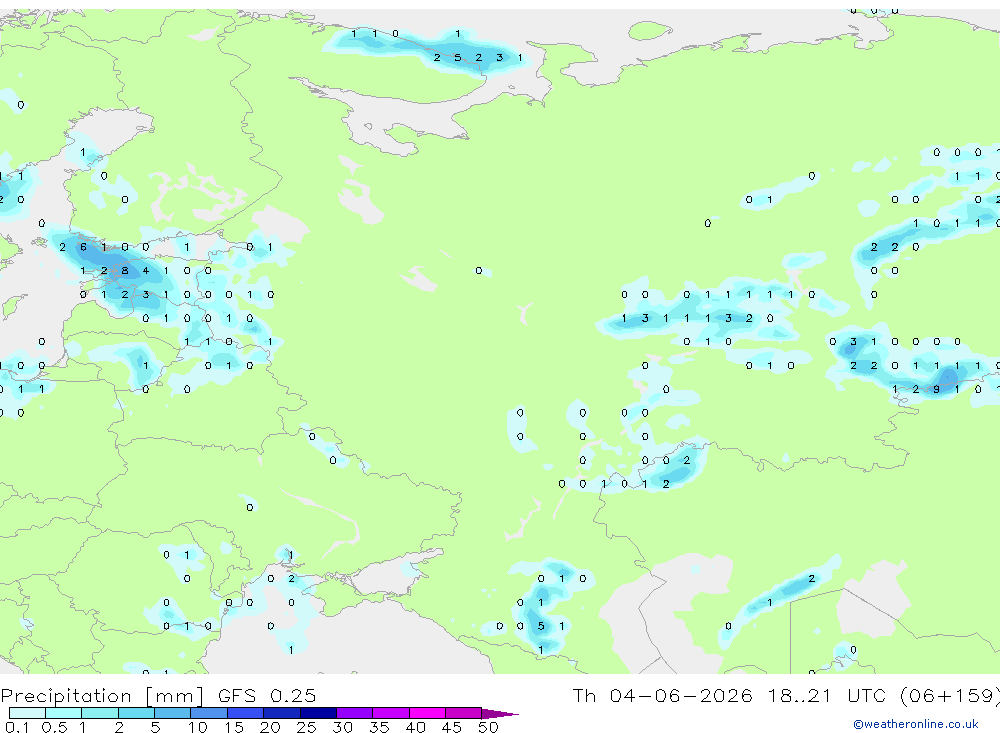The width and height of the screenshot is (1000, 733).
Task: Click the precipitation value '8' on the map
Action: tap(125, 270)
